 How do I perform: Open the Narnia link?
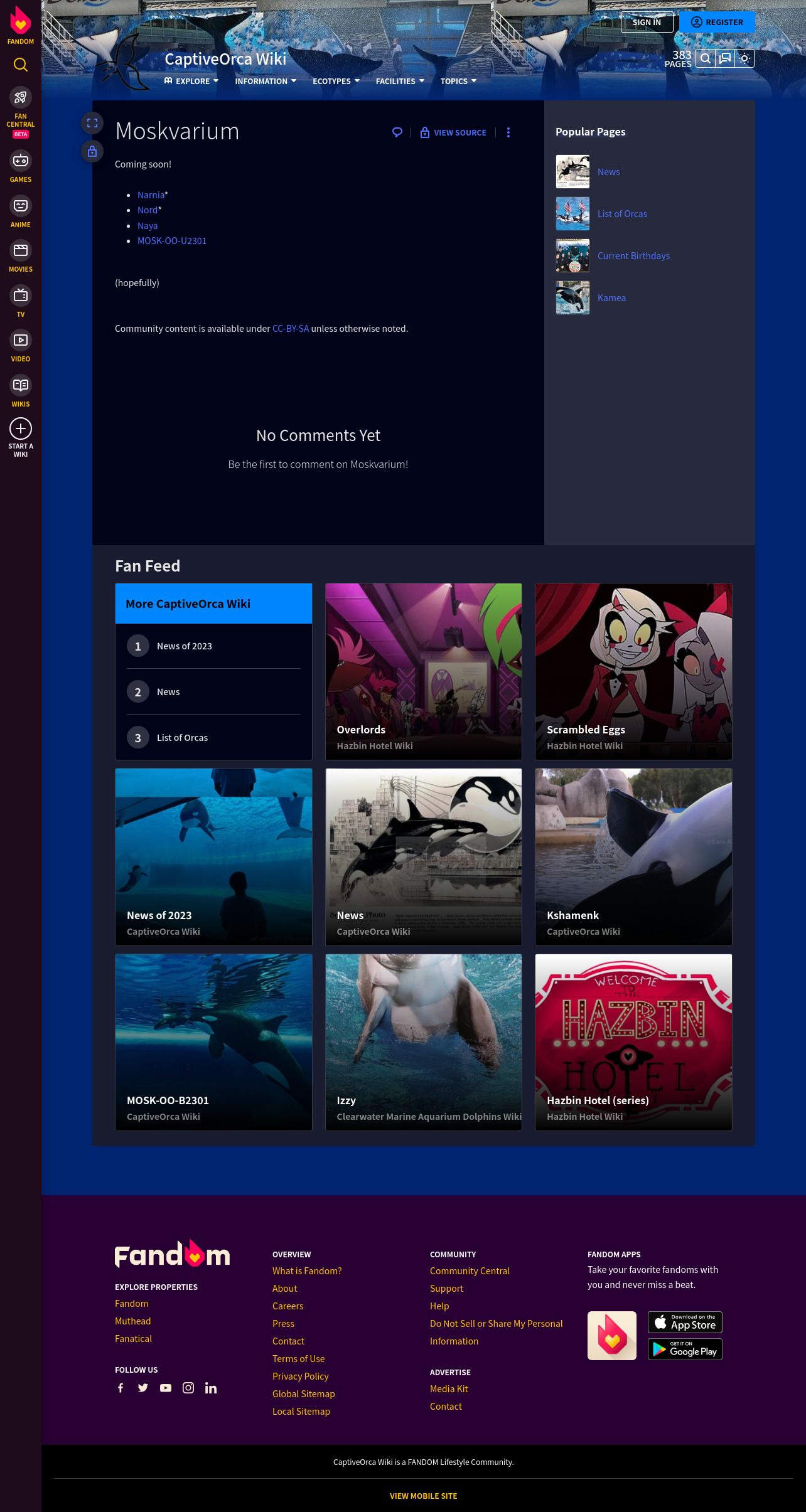(151, 195)
